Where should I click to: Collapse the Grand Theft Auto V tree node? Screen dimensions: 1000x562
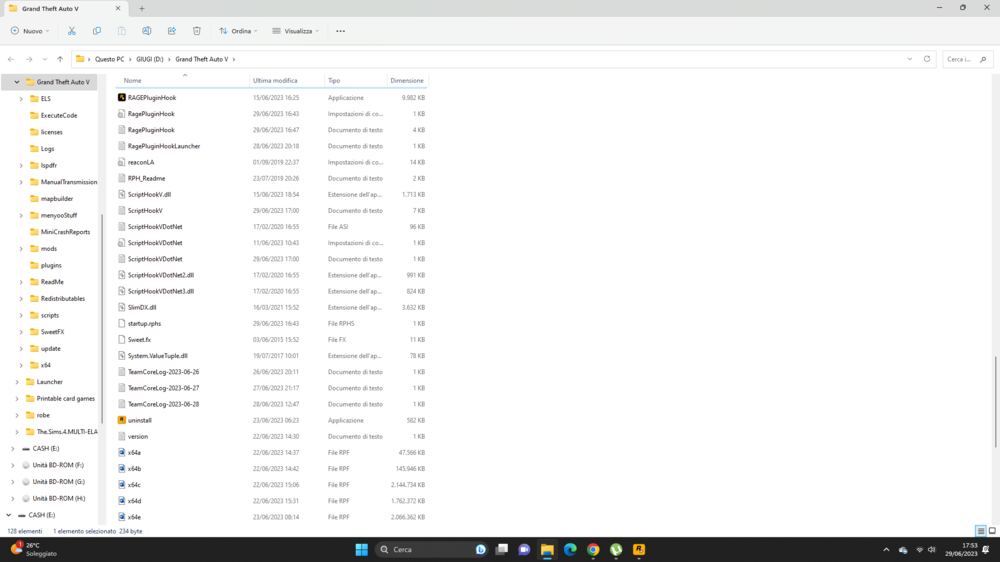pyautogui.click(x=17, y=82)
